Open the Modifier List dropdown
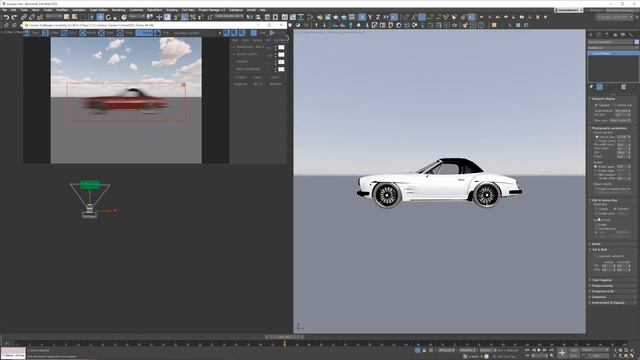Image resolution: width=640 pixels, height=360 pixels. (613, 47)
